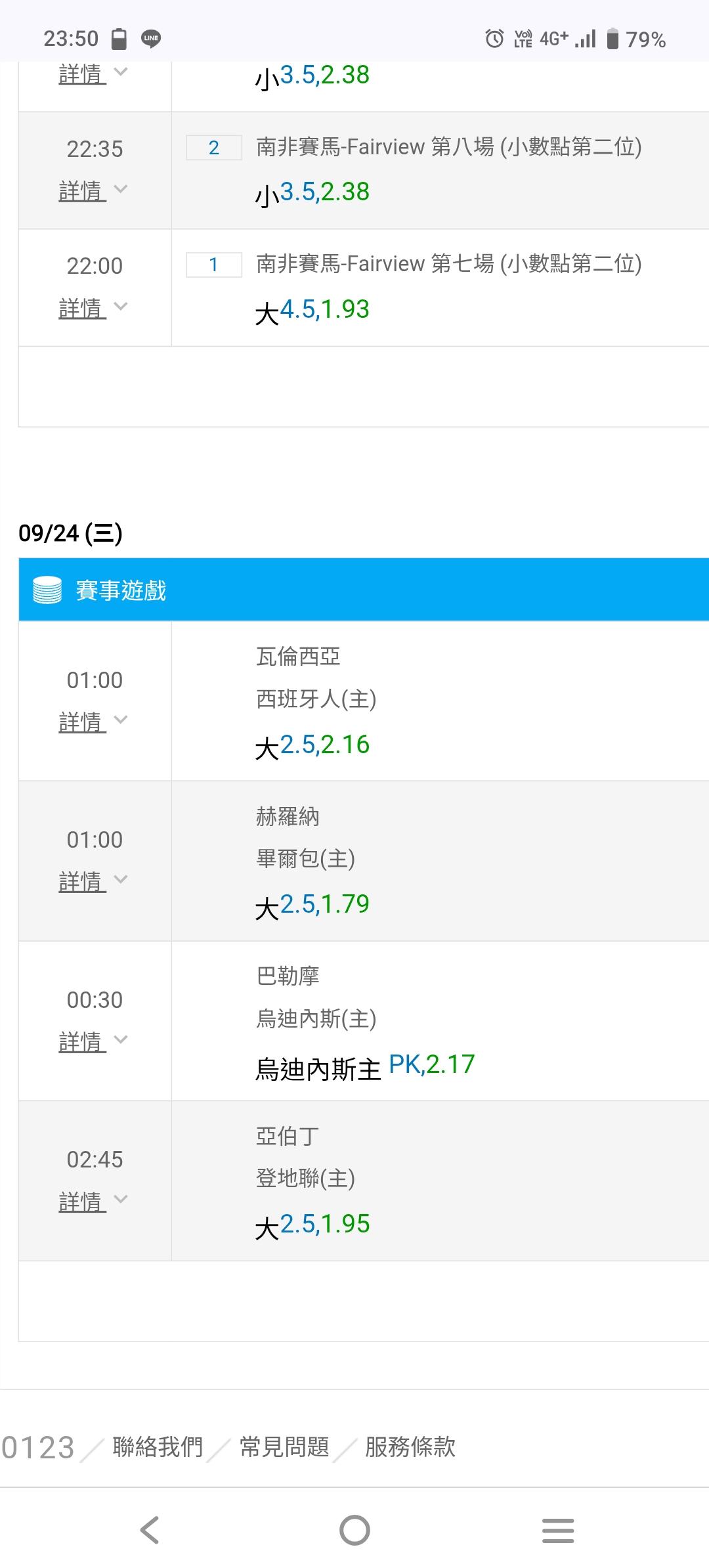Click the number 1 badge for Fairview 第七場
The width and height of the screenshot is (709, 1568).
[x=214, y=265]
